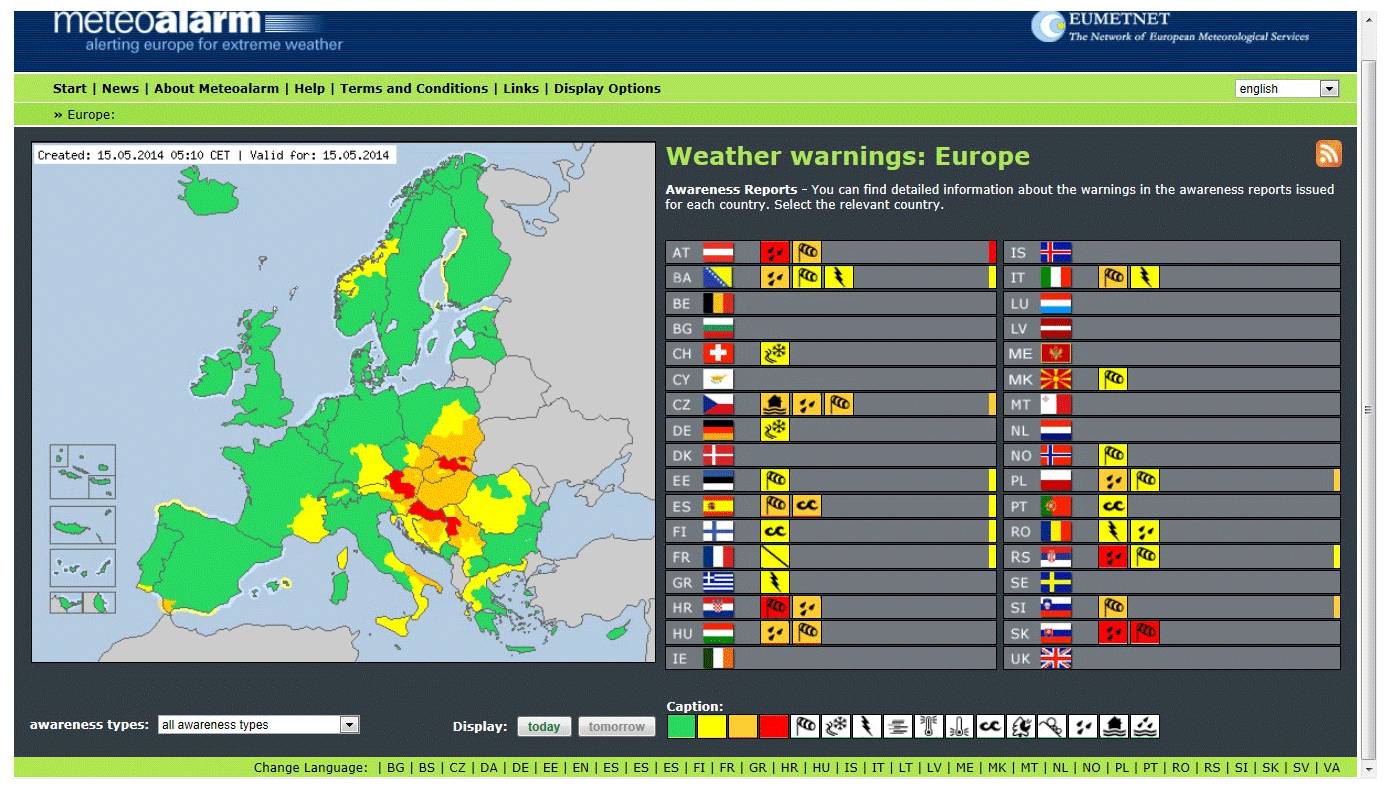Click Portugal's yellow coastal event icon
The height and width of the screenshot is (791, 1389).
coord(1112,506)
